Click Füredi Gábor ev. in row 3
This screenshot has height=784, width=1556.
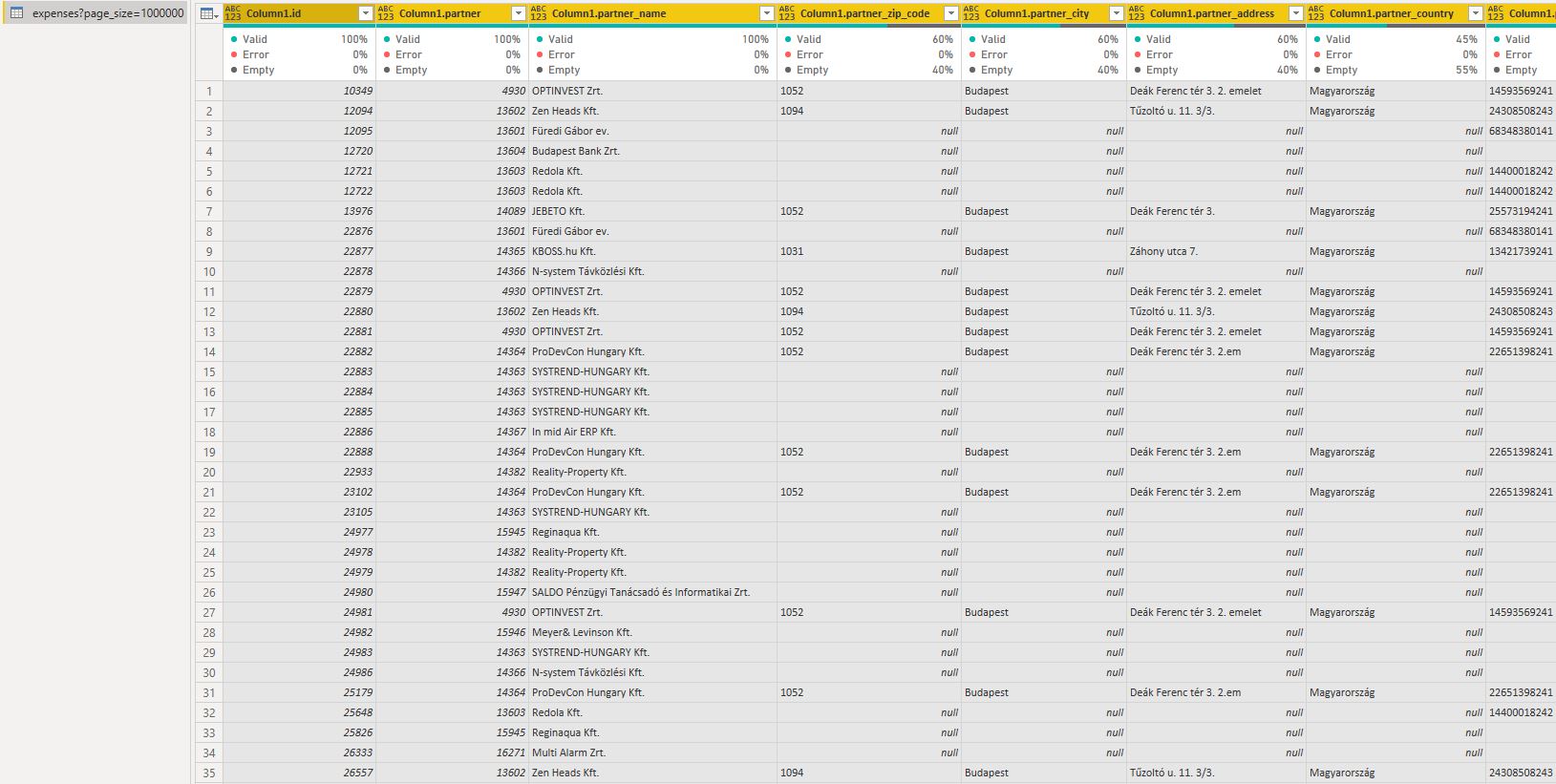point(652,131)
